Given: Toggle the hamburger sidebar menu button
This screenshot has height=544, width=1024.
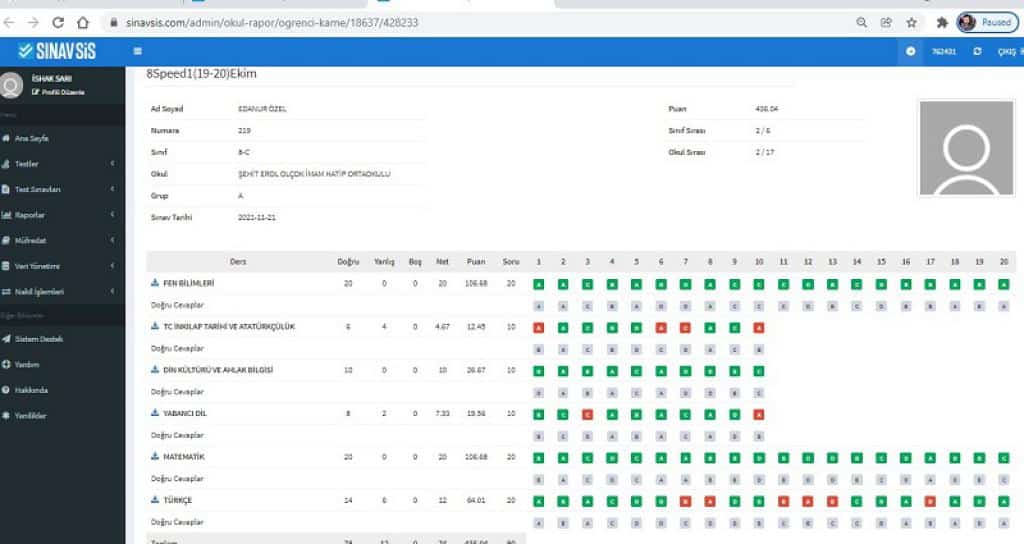Looking at the screenshot, I should tap(137, 51).
